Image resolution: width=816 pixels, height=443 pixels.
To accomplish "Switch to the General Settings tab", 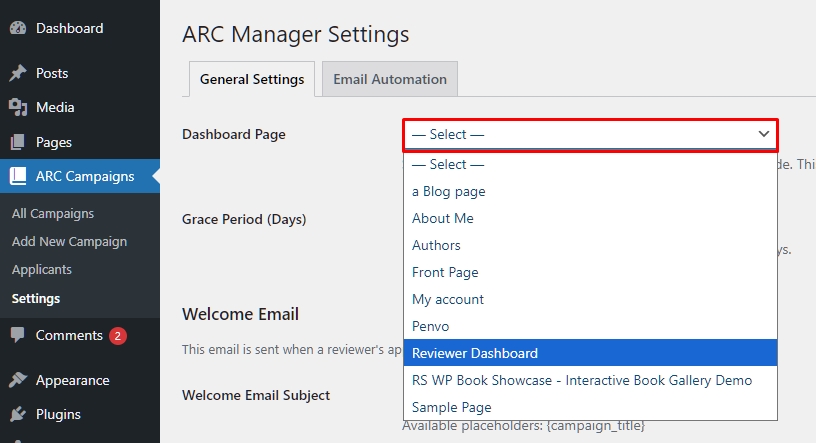I will pos(252,79).
